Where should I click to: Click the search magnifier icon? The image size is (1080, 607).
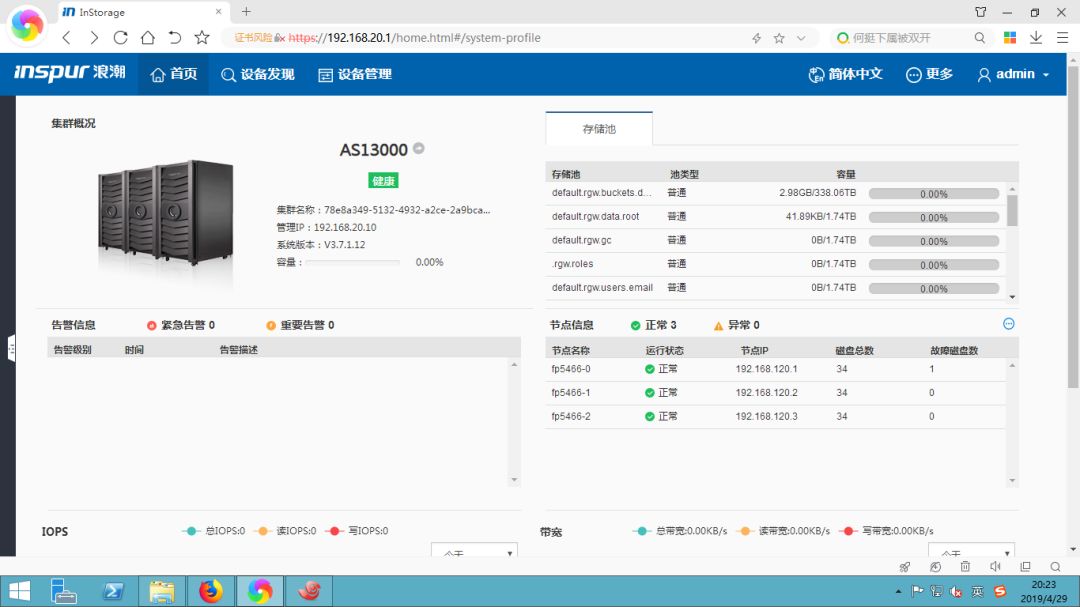979,38
